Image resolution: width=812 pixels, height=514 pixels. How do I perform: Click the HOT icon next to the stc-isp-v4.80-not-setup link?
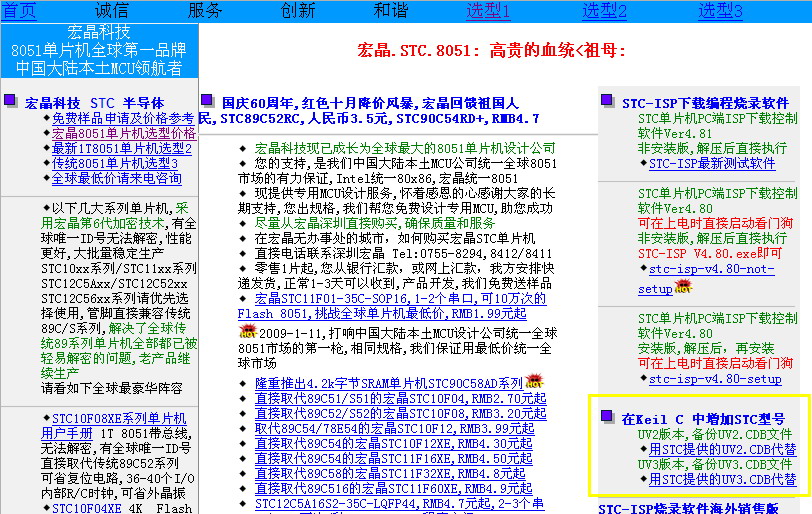tap(683, 286)
